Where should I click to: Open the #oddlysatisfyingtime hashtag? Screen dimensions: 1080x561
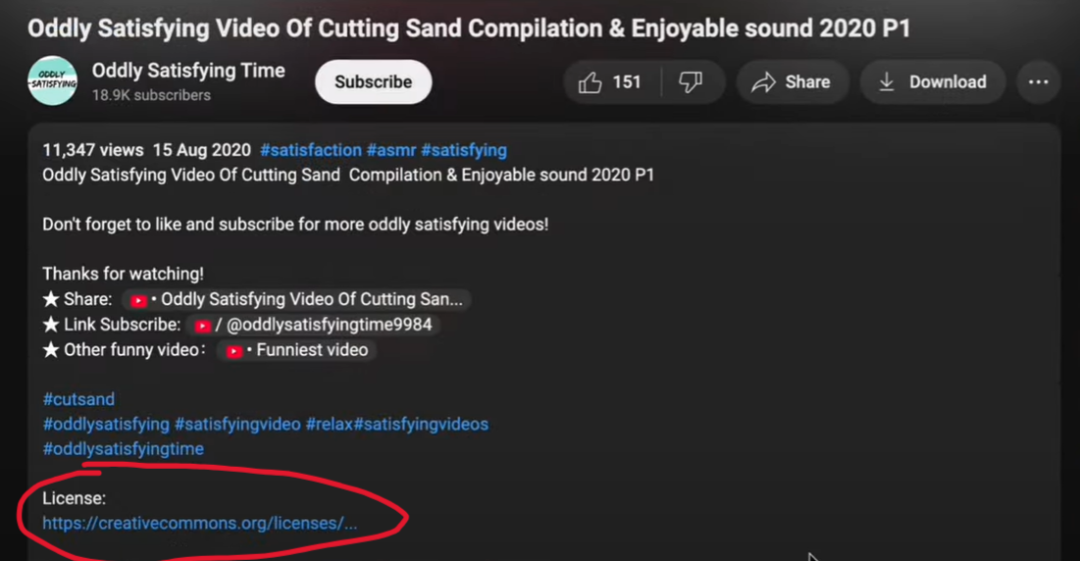pyautogui.click(x=123, y=449)
